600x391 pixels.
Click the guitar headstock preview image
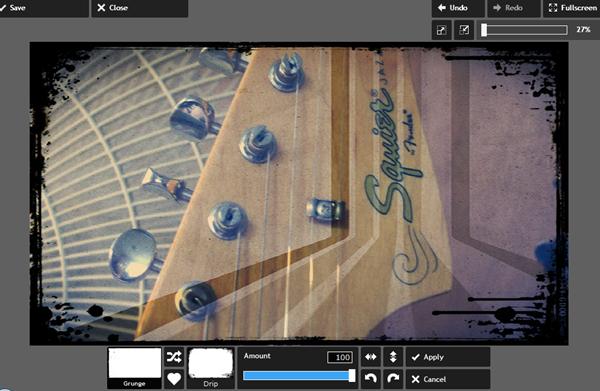(x=299, y=194)
